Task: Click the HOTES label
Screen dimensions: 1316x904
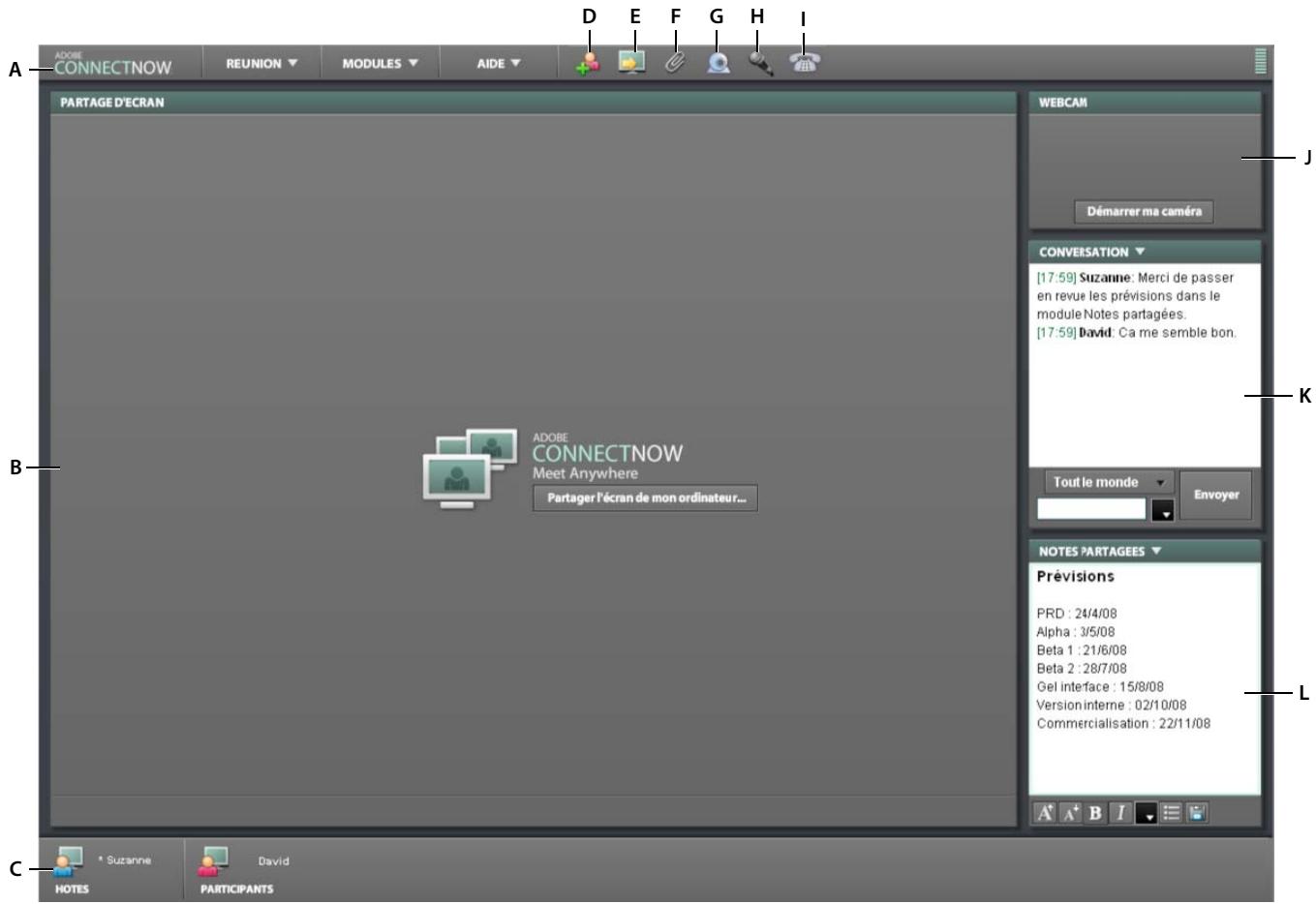Action: tap(72, 889)
